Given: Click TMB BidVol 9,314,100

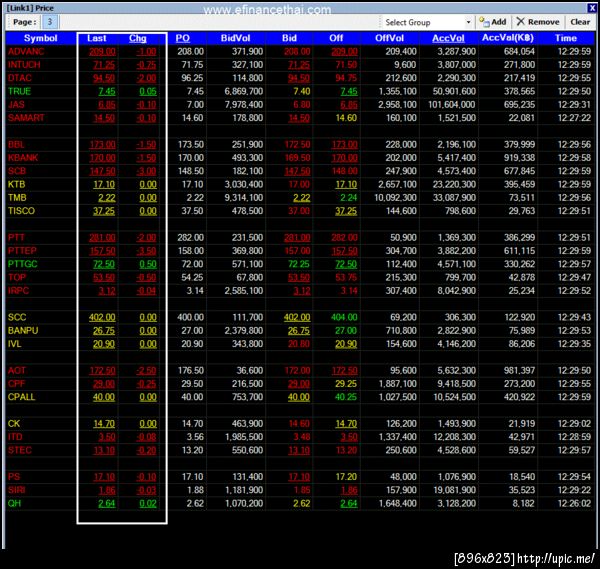Looking at the screenshot, I should (x=244, y=198).
